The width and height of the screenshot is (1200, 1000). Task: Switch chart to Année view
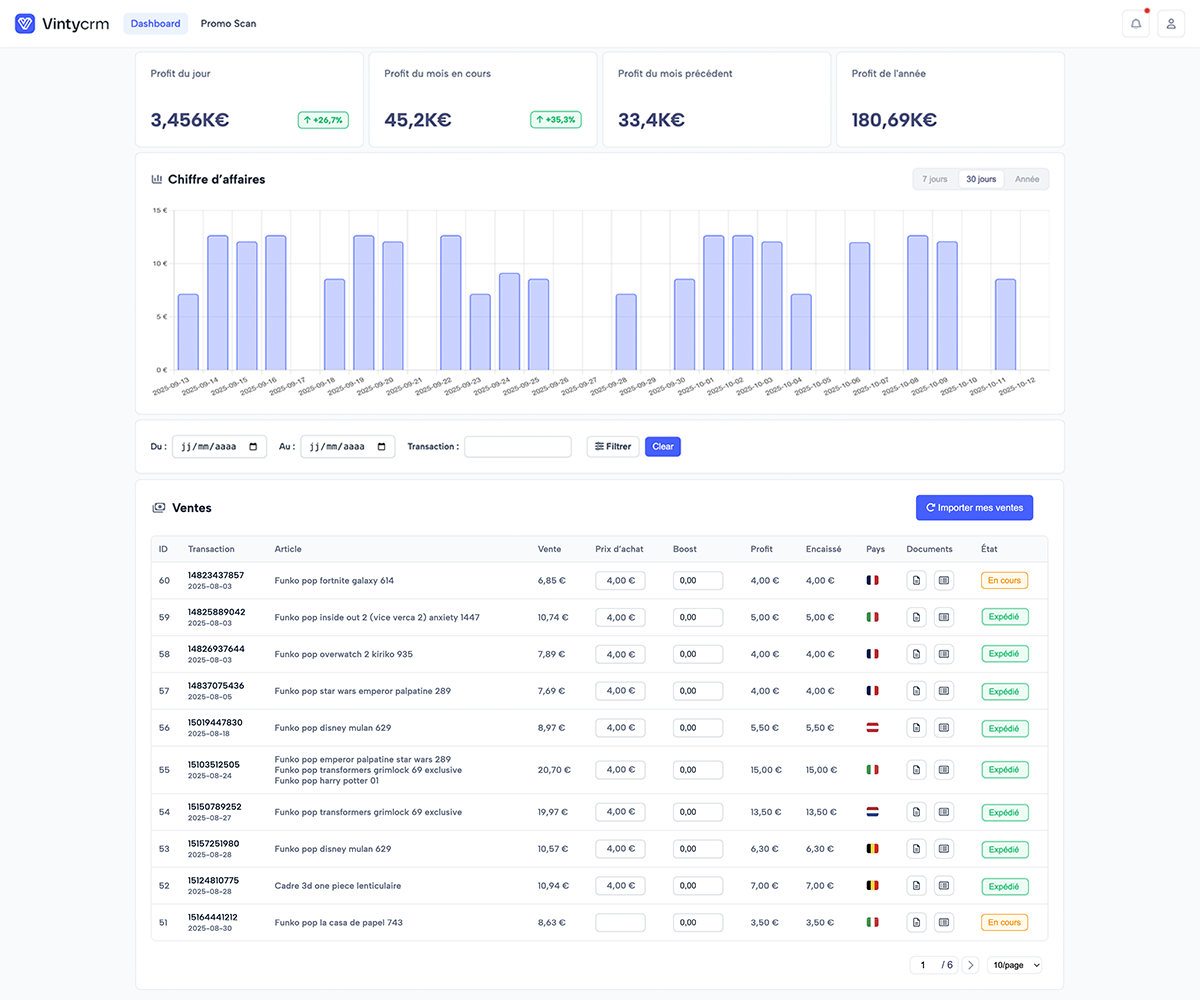tap(1027, 179)
